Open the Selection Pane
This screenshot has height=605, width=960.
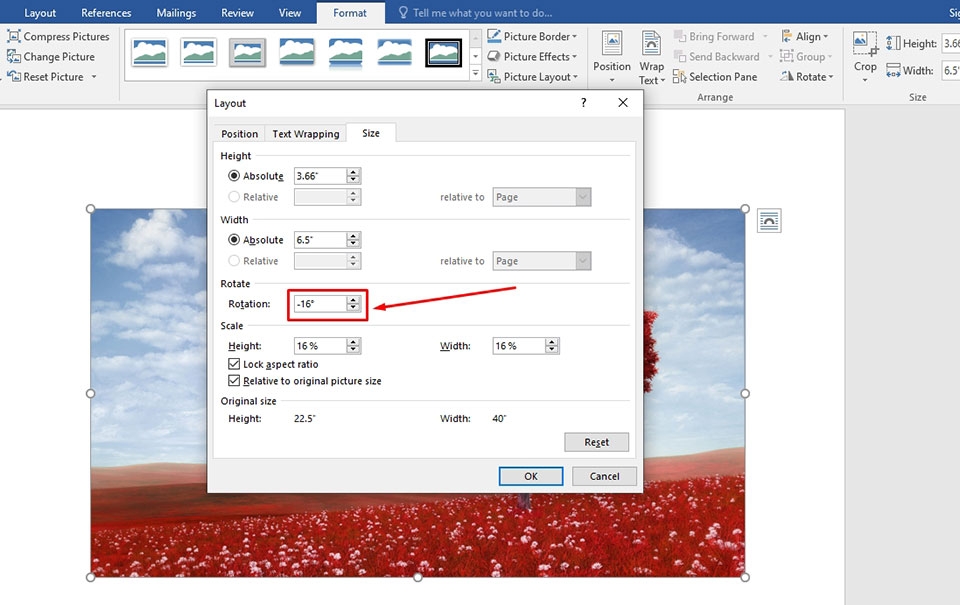click(x=715, y=77)
